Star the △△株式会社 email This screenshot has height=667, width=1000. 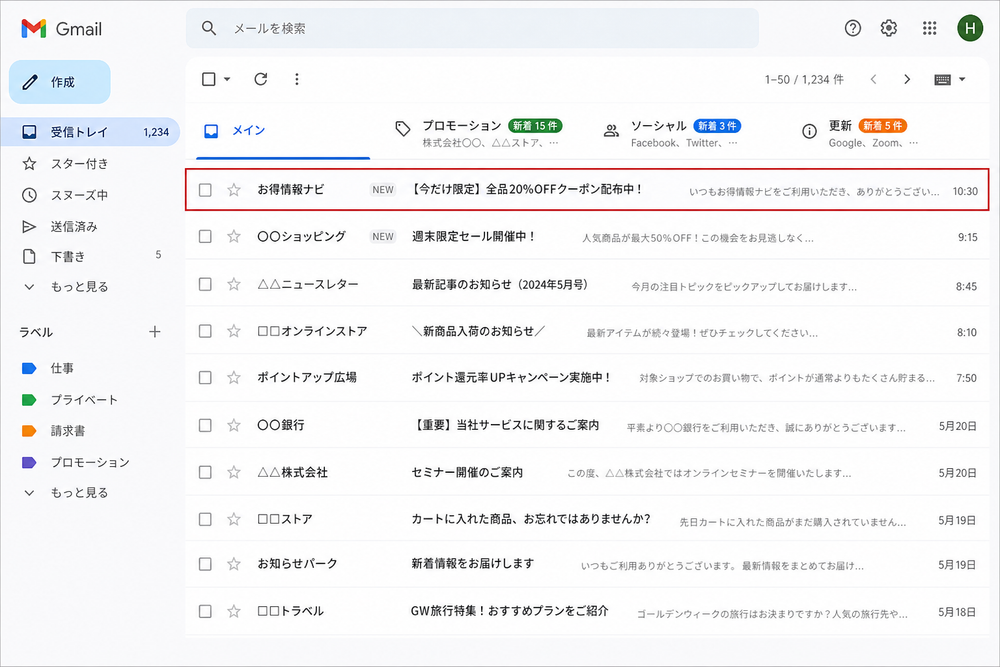(x=234, y=472)
